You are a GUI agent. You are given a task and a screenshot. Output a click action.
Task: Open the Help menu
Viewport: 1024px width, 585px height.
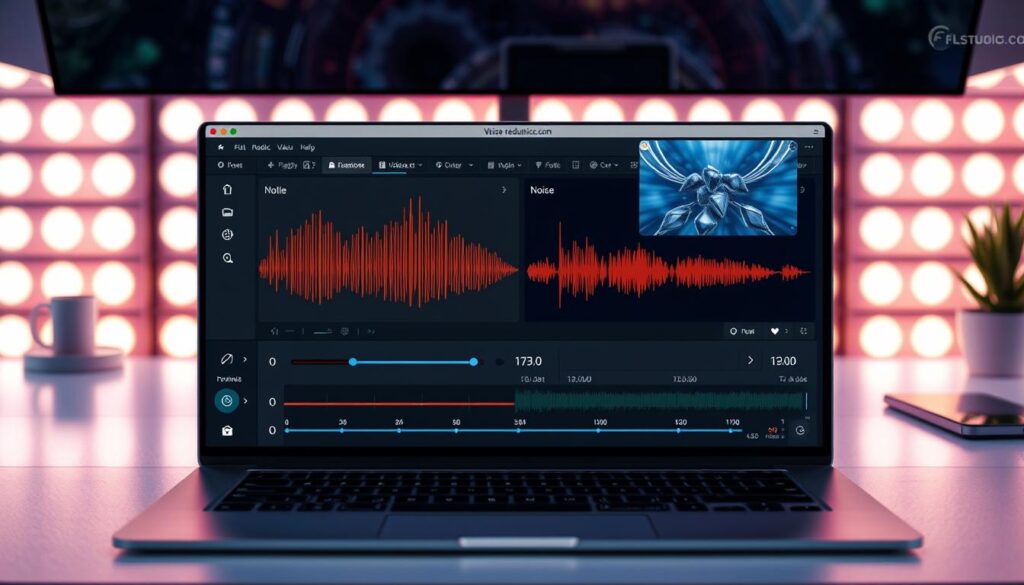[308, 148]
